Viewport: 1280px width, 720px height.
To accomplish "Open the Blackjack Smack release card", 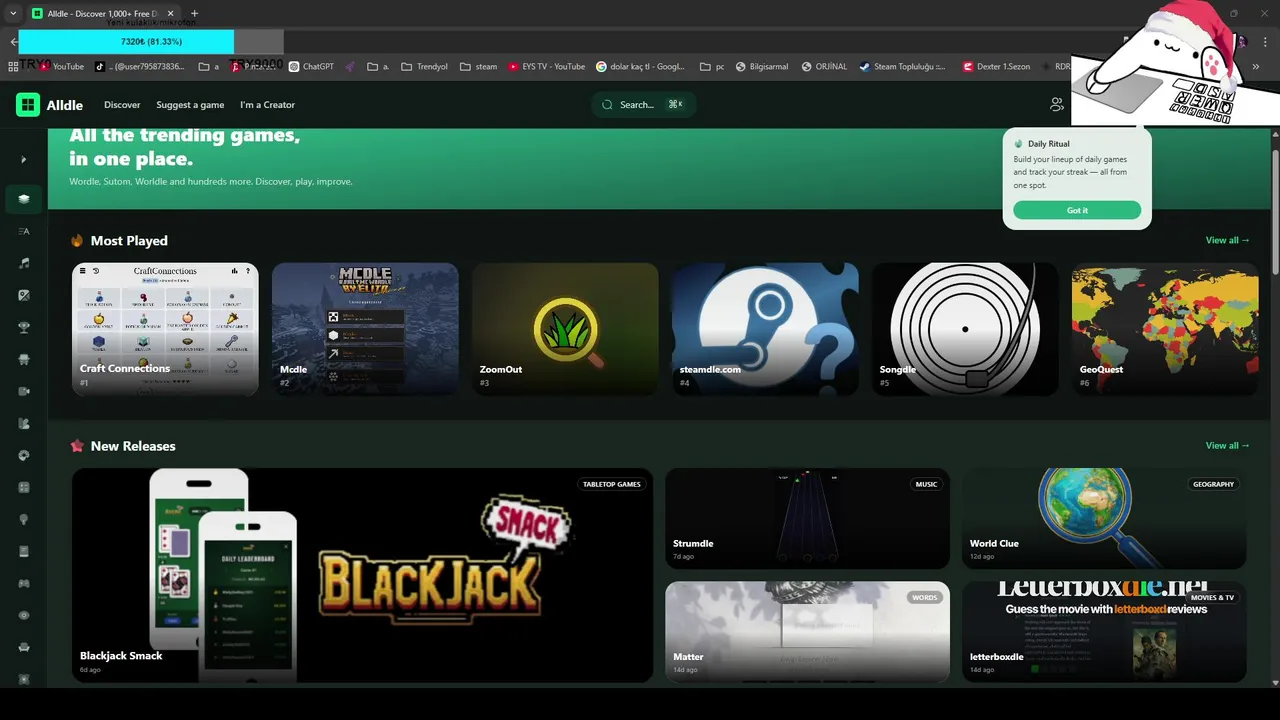I will coord(362,575).
